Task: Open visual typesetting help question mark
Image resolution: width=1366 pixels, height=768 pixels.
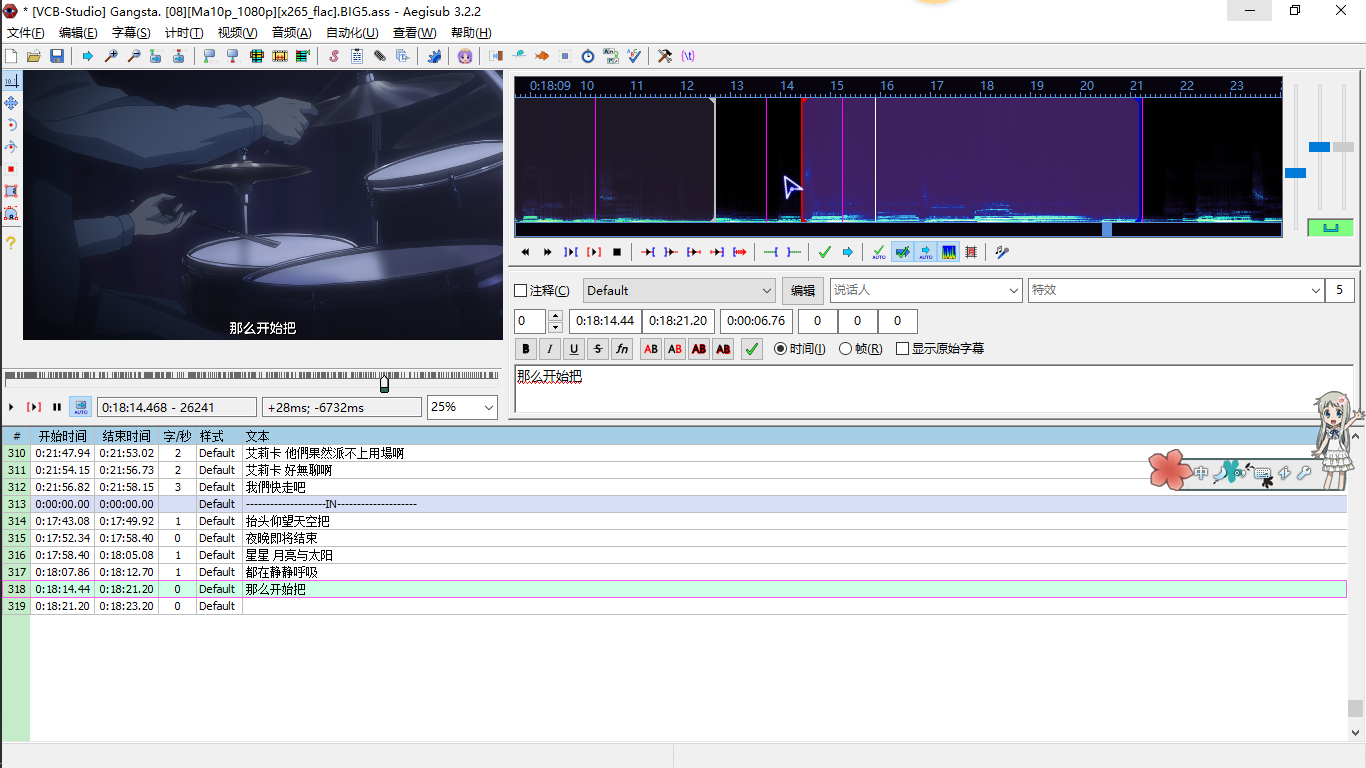Action: 11,242
